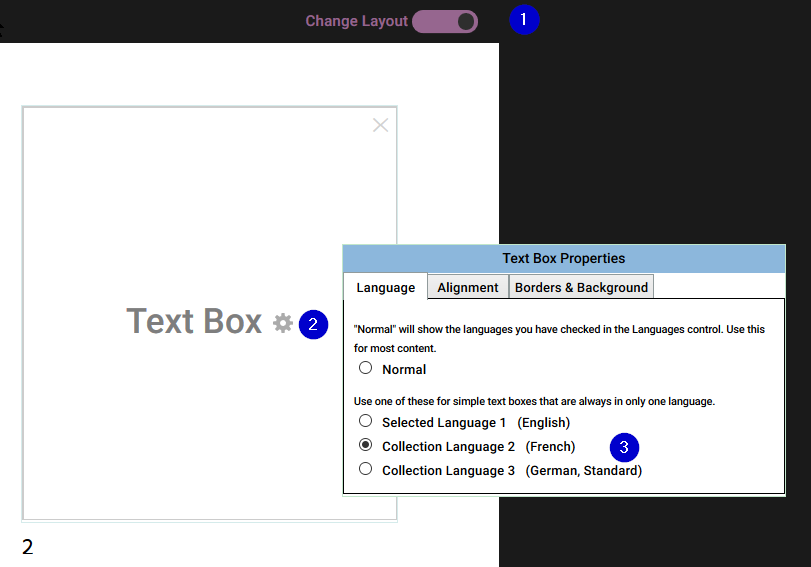Click the blue step 3 marker
Screen dimensions: 811x567
click(x=624, y=447)
